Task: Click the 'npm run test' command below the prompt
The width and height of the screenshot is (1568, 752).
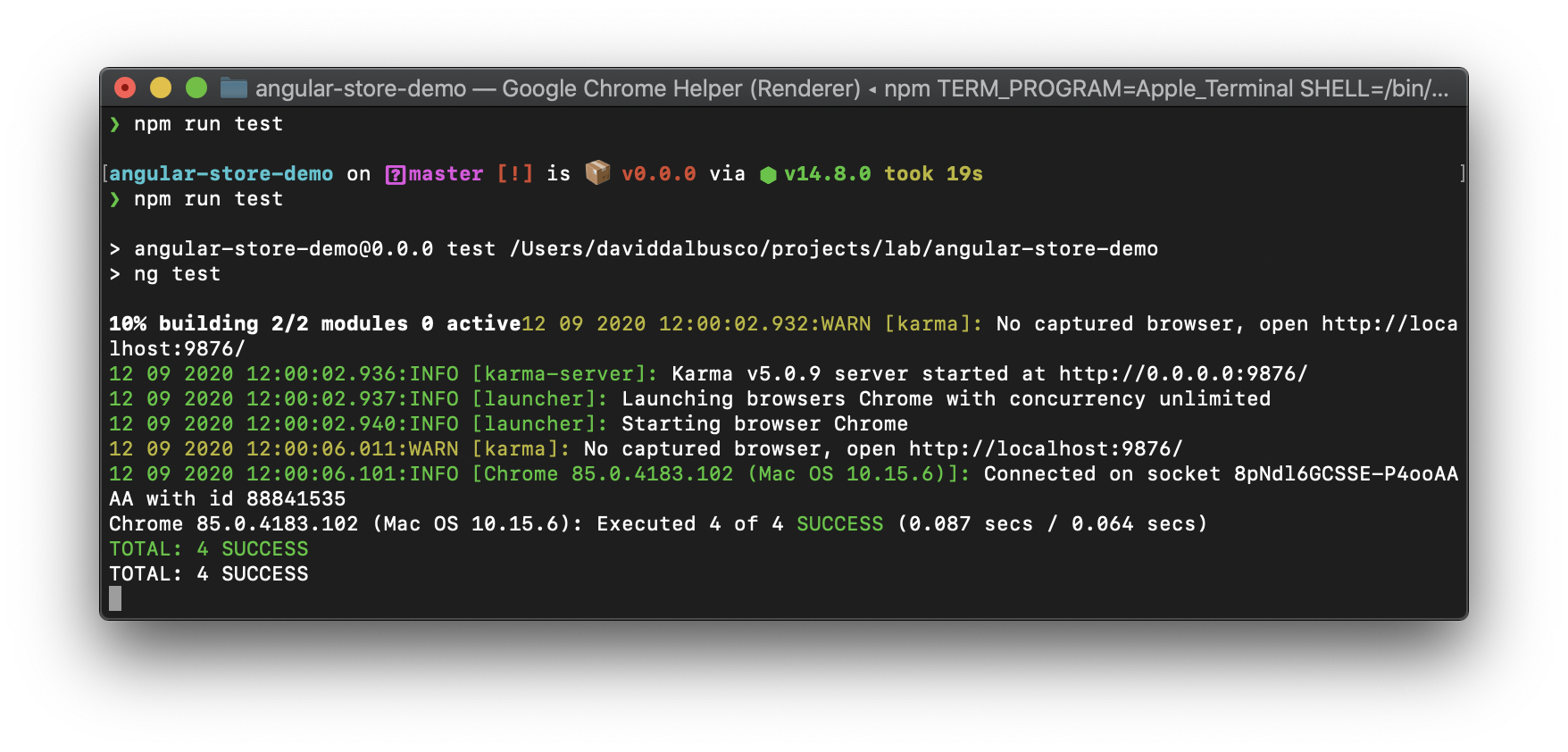Action: (208, 199)
